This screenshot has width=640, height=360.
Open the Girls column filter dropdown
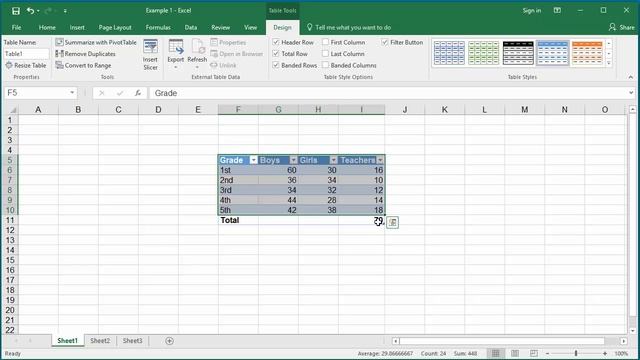tap(333, 160)
